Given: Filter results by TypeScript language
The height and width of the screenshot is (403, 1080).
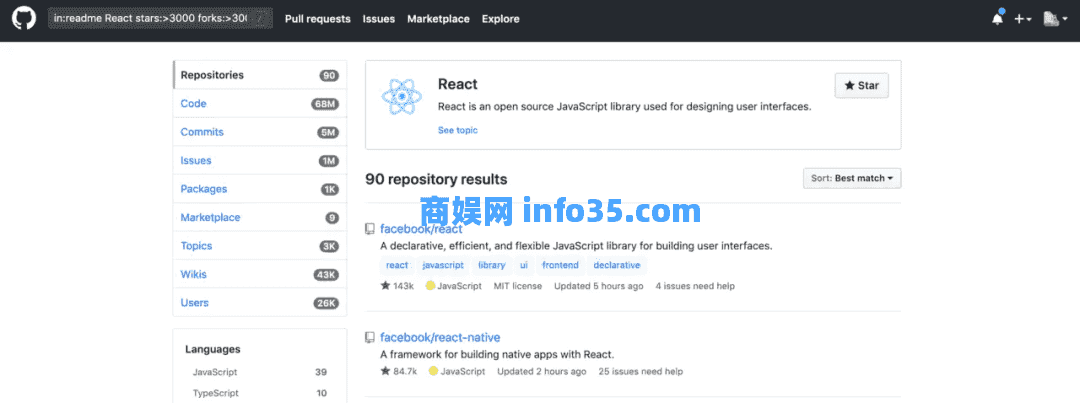Looking at the screenshot, I should (260, 393).
